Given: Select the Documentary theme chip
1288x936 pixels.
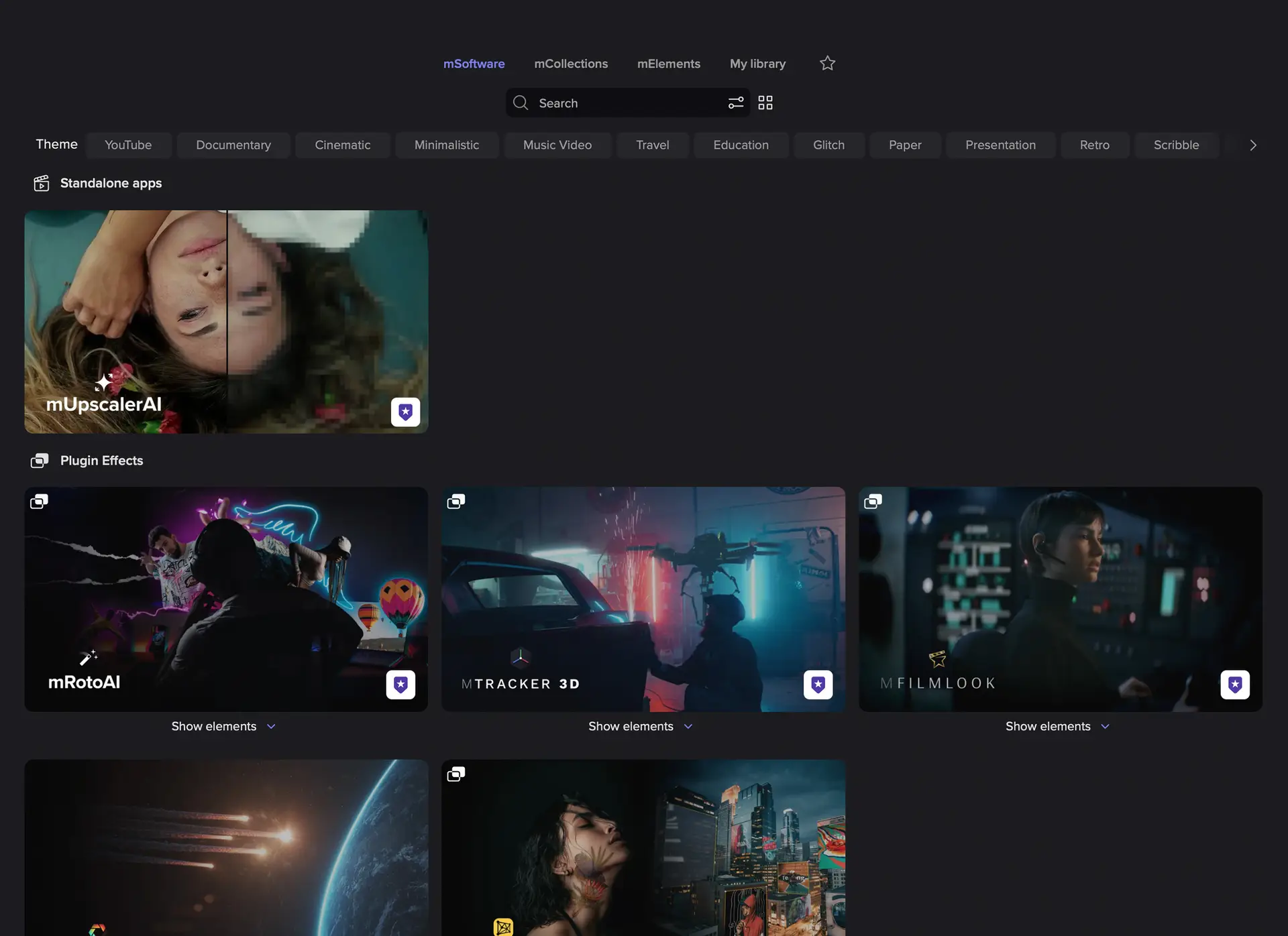Looking at the screenshot, I should [233, 145].
